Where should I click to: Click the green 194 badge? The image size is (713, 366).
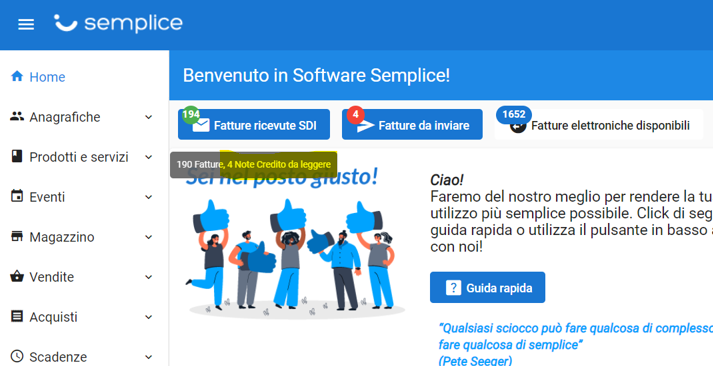click(x=191, y=114)
